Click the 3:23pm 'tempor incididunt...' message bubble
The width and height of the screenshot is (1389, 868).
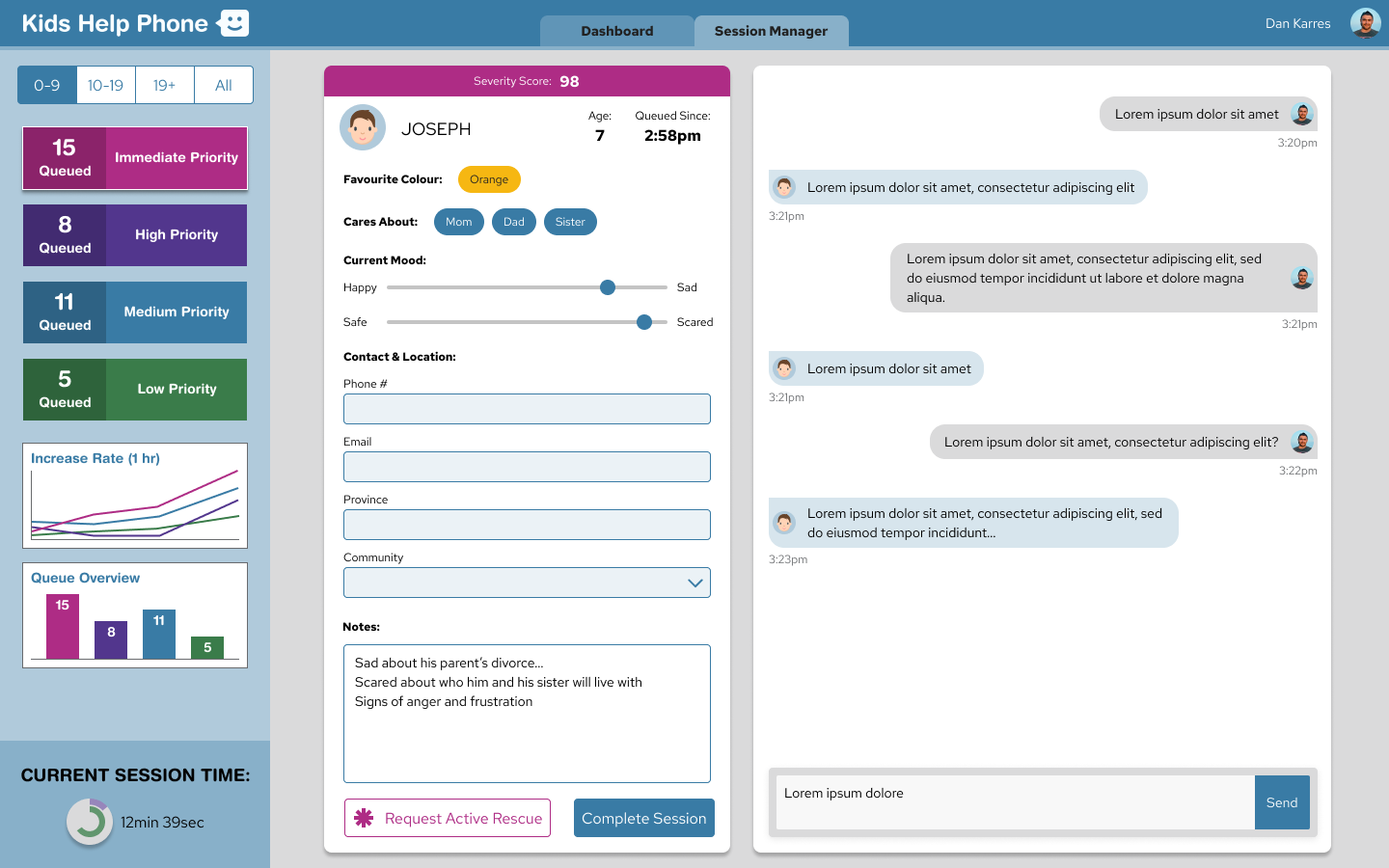[973, 523]
